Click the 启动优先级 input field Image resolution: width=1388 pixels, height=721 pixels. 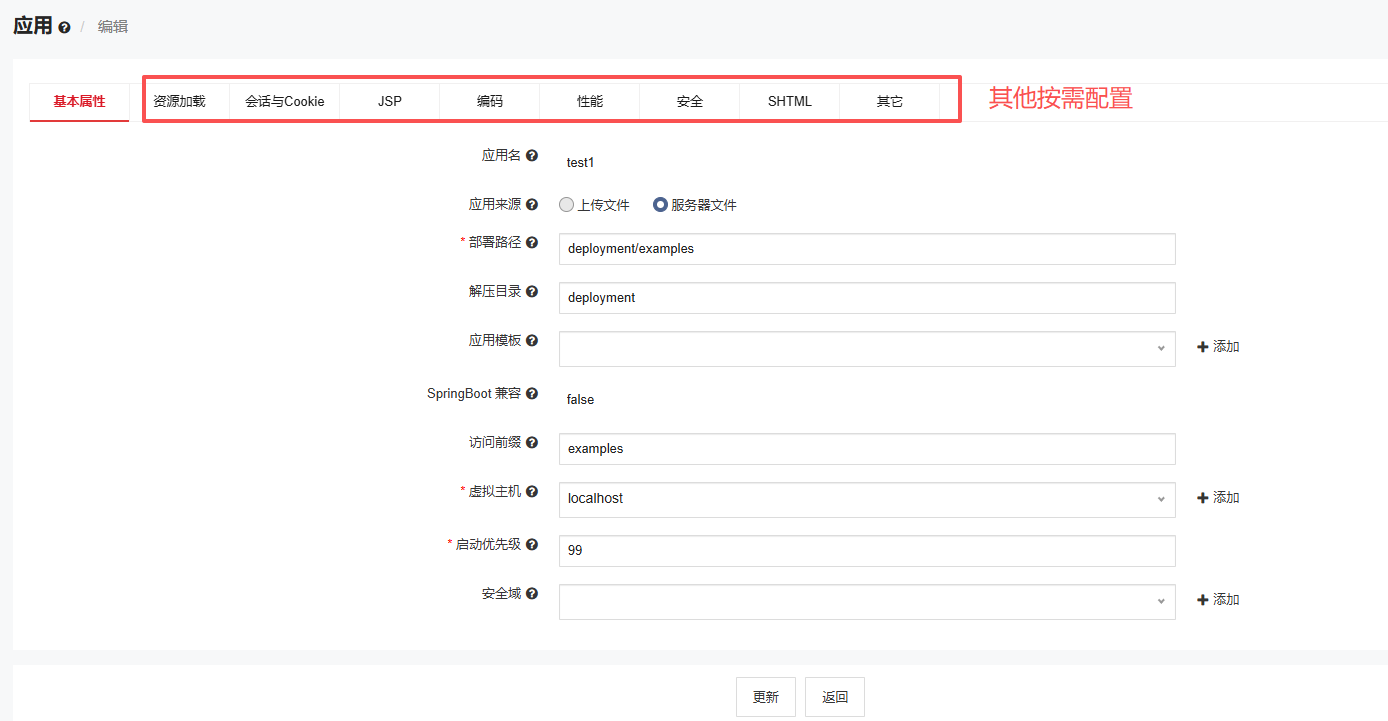coord(867,551)
